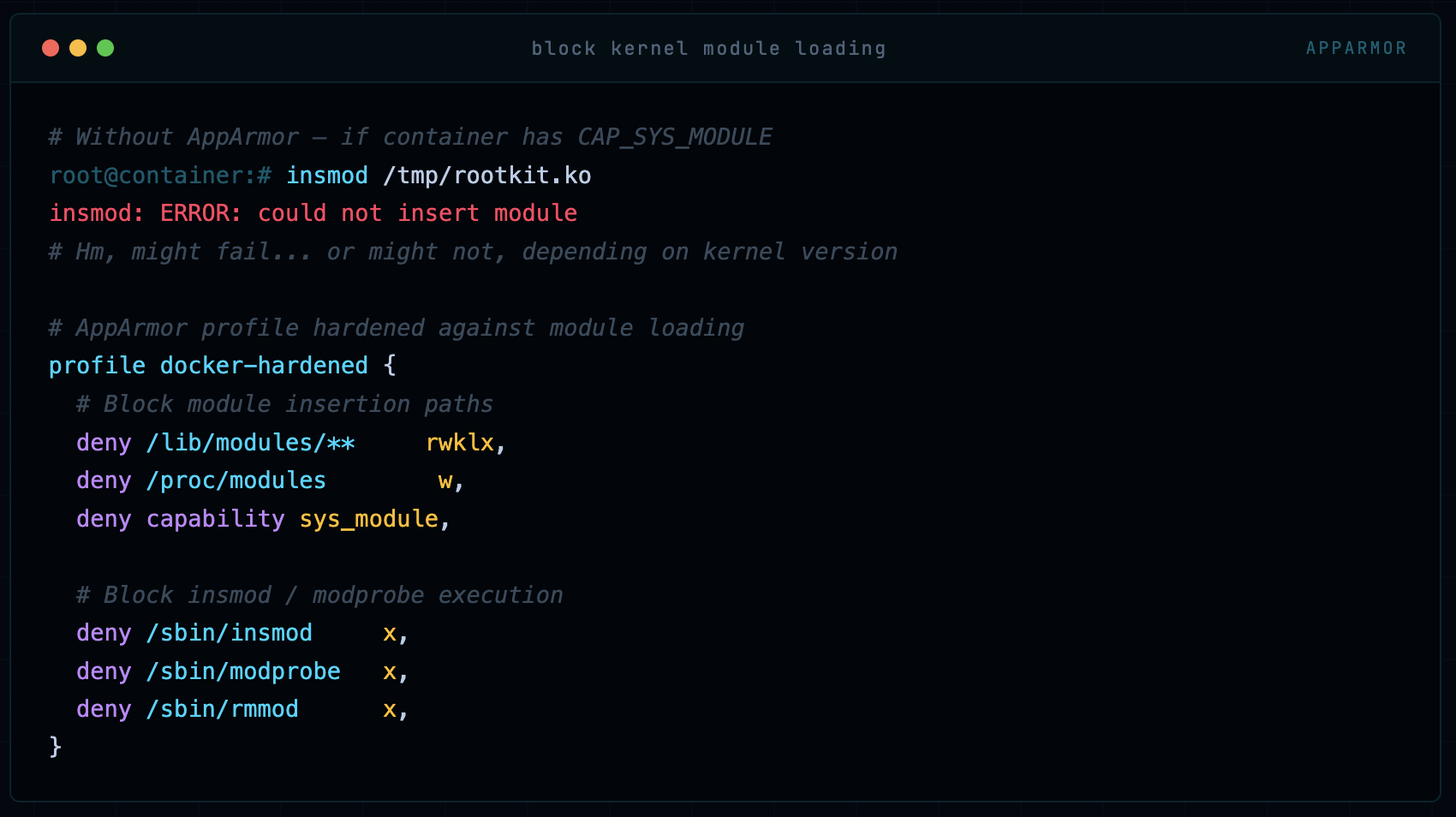Click the green zoom traffic light
This screenshot has width=1456, height=817.
tap(105, 49)
